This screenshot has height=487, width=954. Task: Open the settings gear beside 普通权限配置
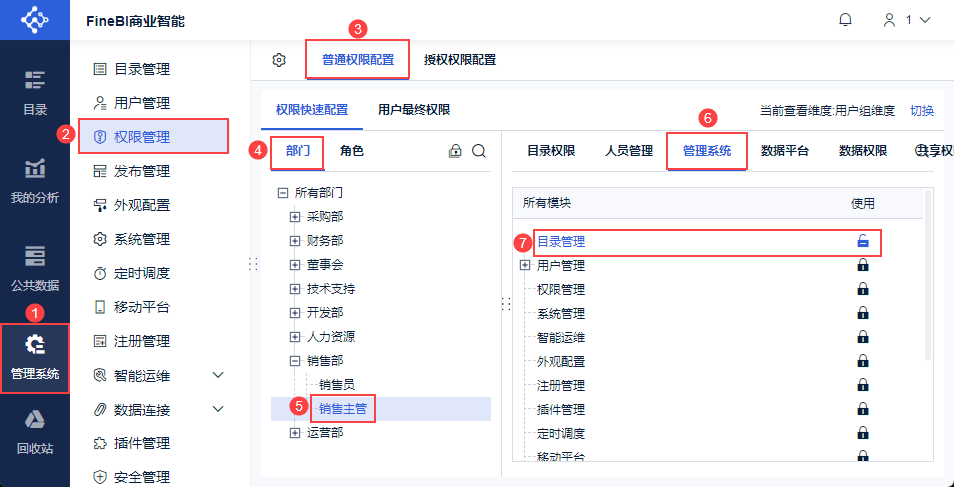[x=279, y=60]
